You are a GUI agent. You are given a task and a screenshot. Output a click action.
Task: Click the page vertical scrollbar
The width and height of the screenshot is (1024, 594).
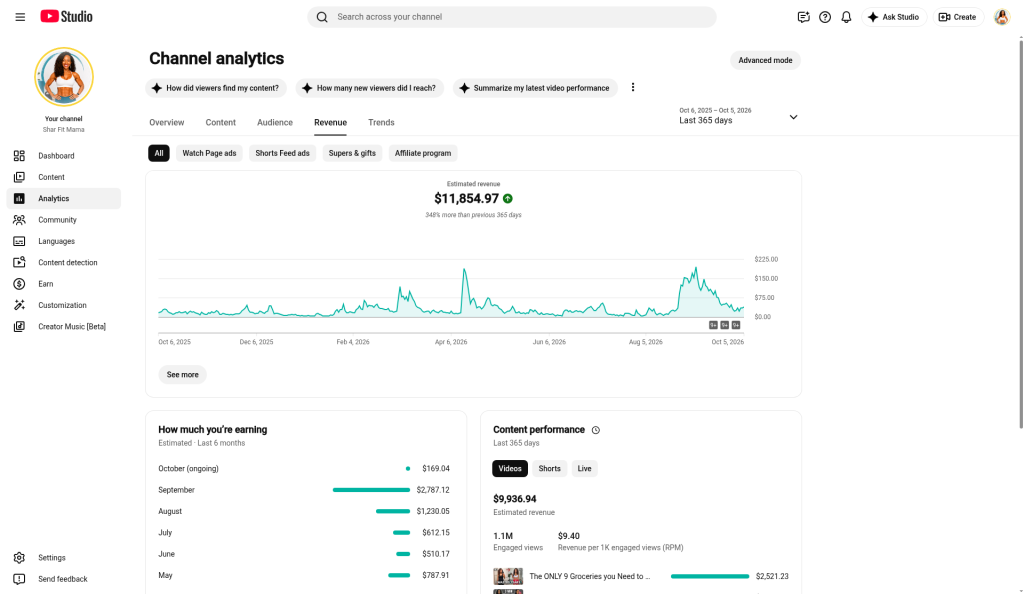[x=1021, y=234]
